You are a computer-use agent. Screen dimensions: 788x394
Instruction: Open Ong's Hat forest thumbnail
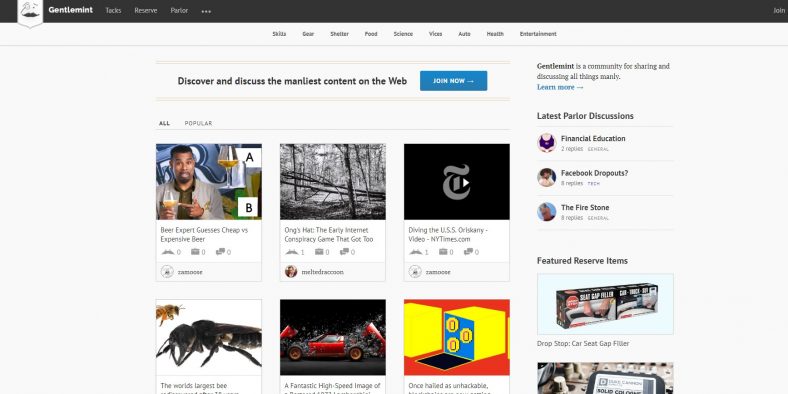coord(333,182)
